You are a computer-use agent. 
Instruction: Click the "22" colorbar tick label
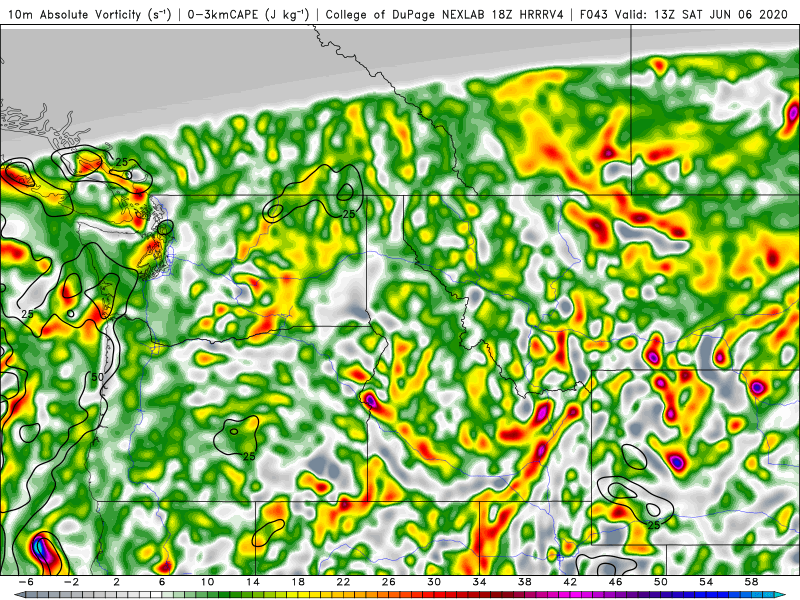343,582
